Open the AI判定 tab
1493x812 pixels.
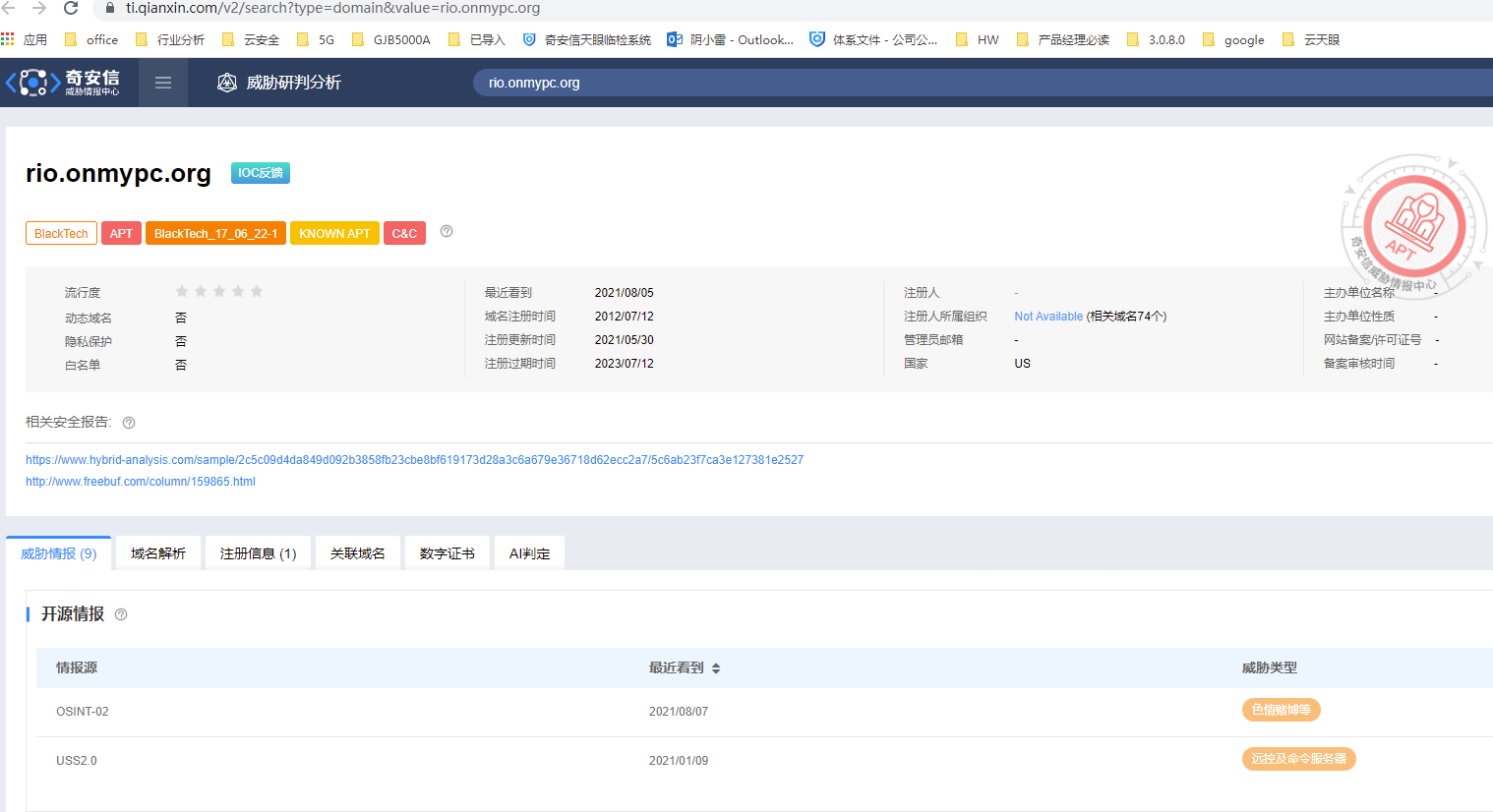point(529,553)
